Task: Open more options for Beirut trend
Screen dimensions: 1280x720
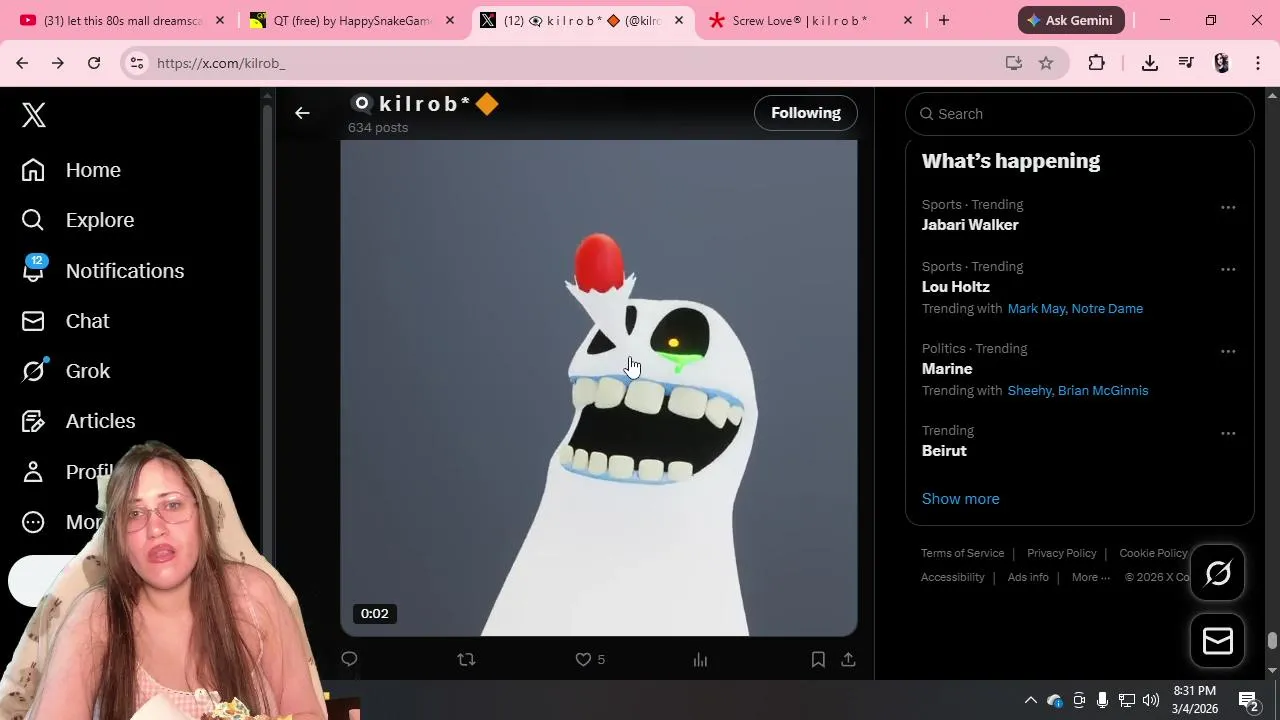Action: click(x=1228, y=434)
